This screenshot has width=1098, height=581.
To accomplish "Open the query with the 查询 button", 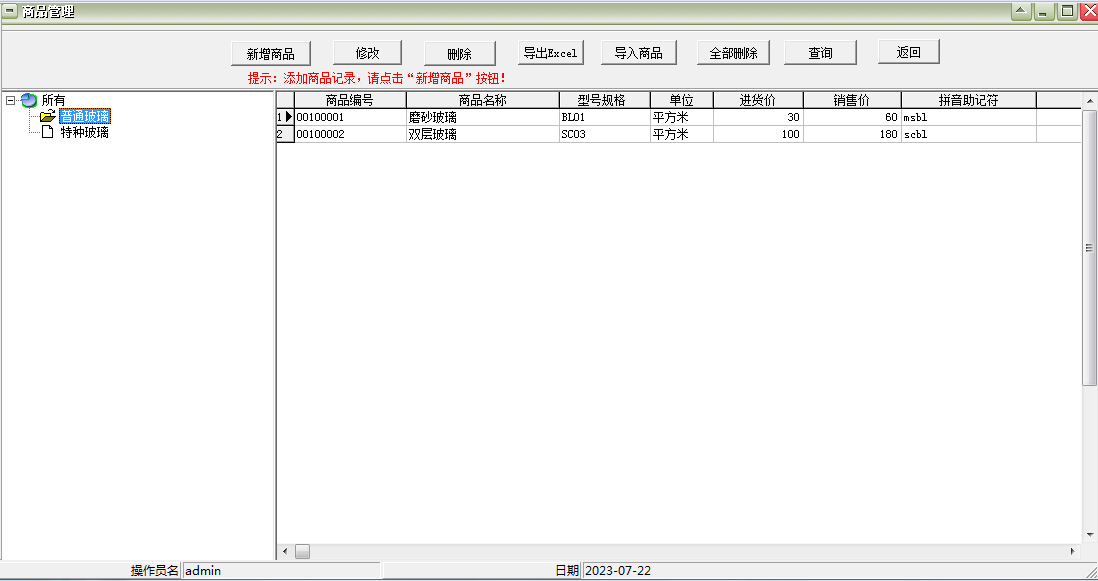I will click(820, 51).
